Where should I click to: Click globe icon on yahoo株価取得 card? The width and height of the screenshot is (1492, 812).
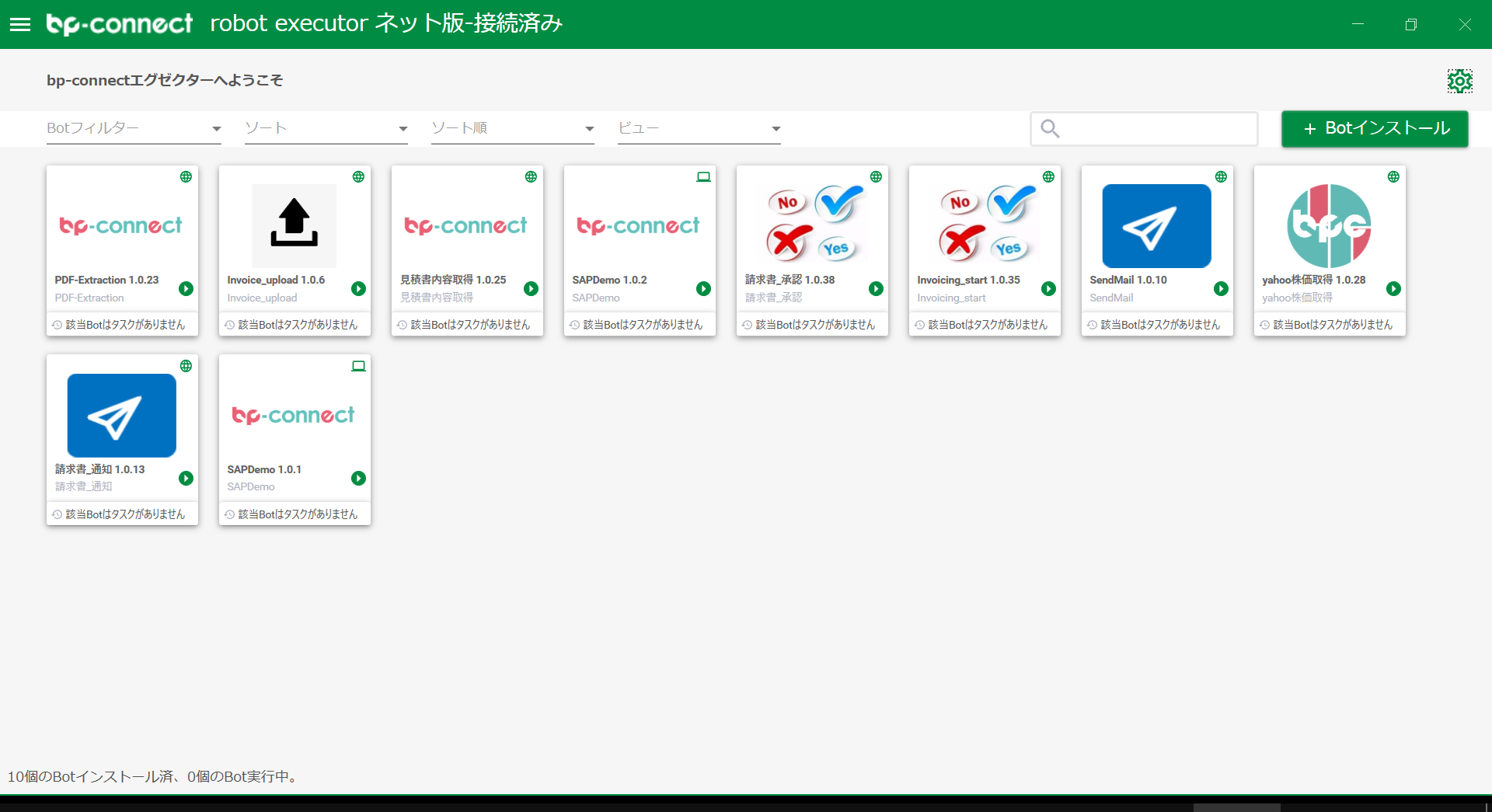click(1393, 176)
